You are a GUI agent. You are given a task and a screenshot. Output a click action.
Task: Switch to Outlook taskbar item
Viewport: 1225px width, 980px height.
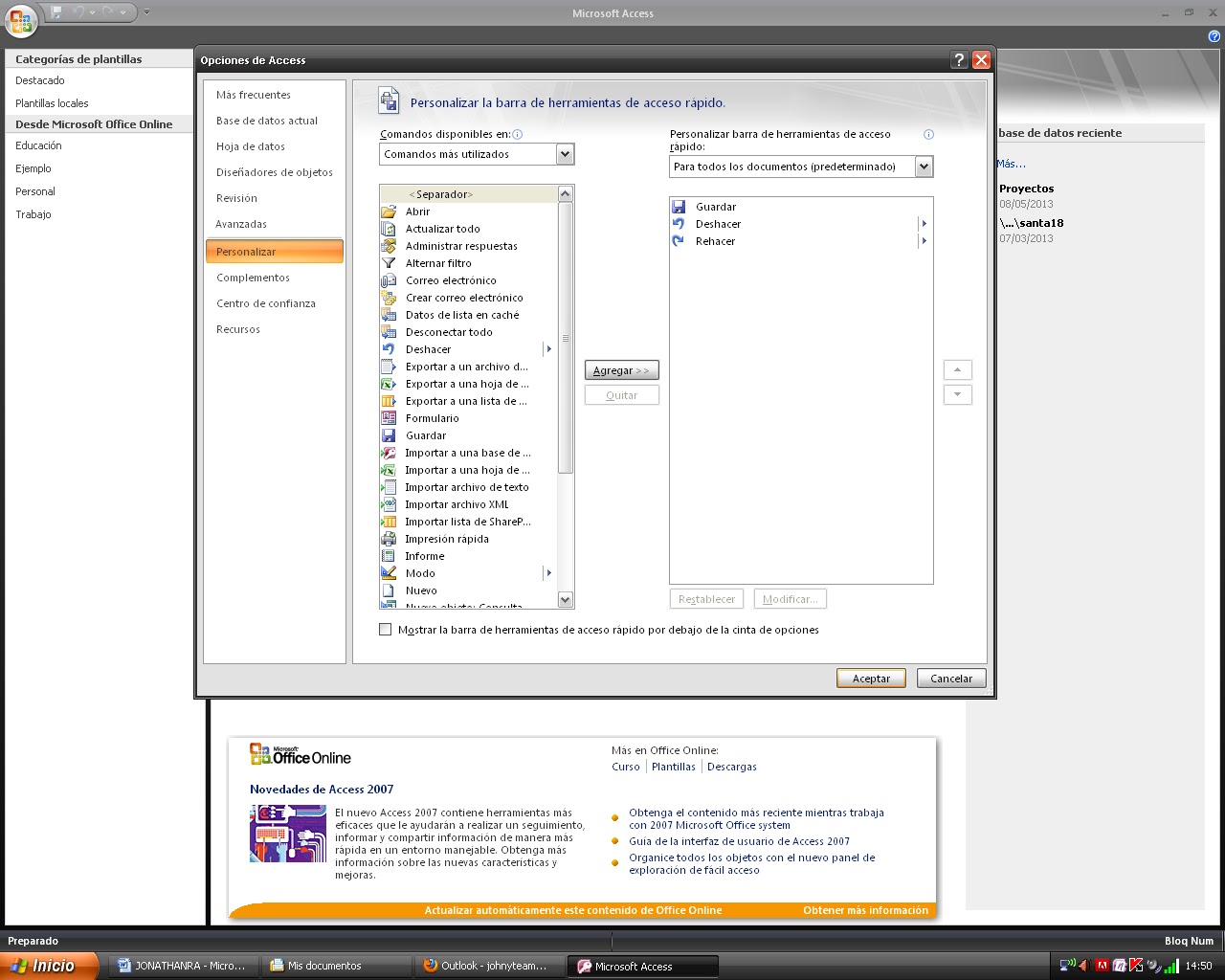pyautogui.click(x=490, y=966)
